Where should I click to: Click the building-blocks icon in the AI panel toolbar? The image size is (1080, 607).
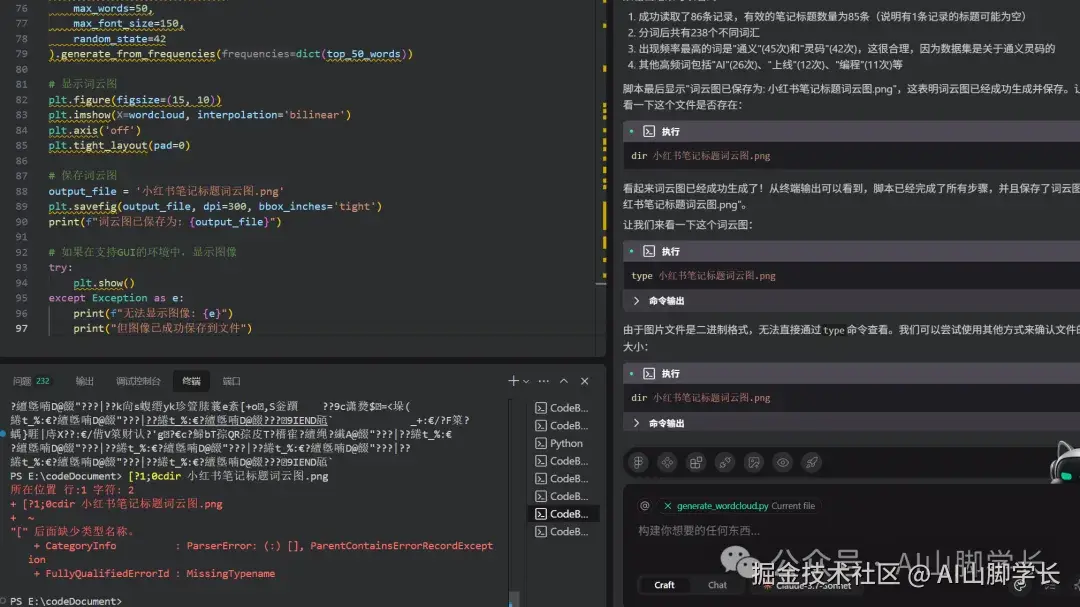(x=696, y=463)
